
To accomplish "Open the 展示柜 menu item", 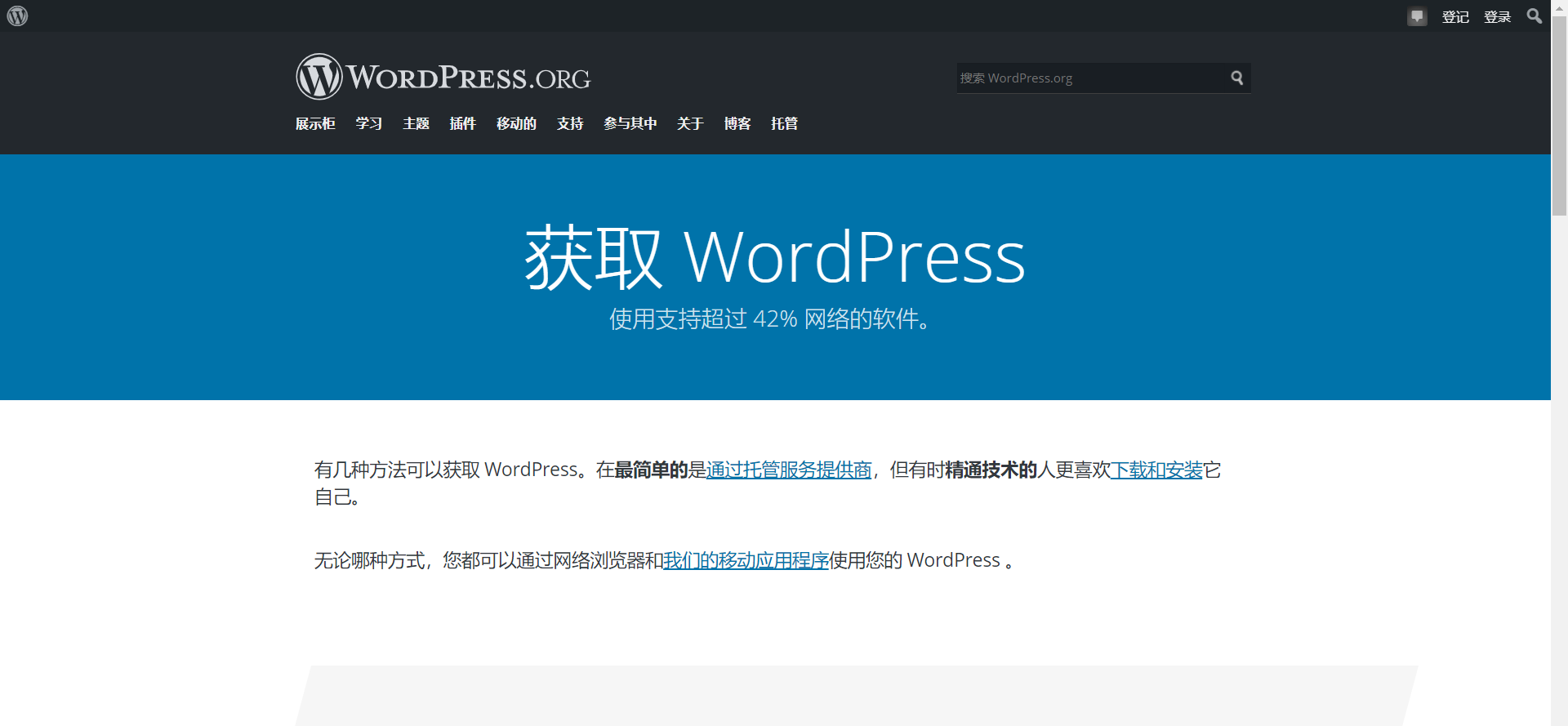I will tap(315, 123).
